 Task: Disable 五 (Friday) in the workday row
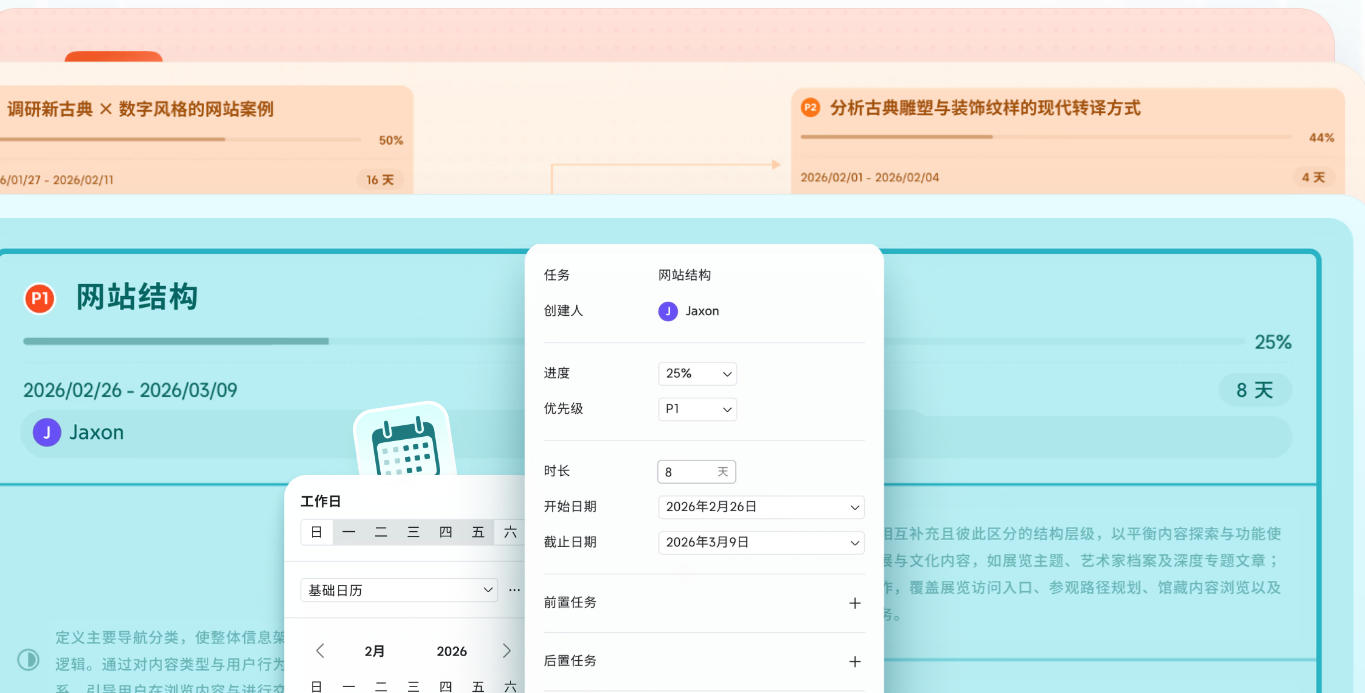coord(477,532)
